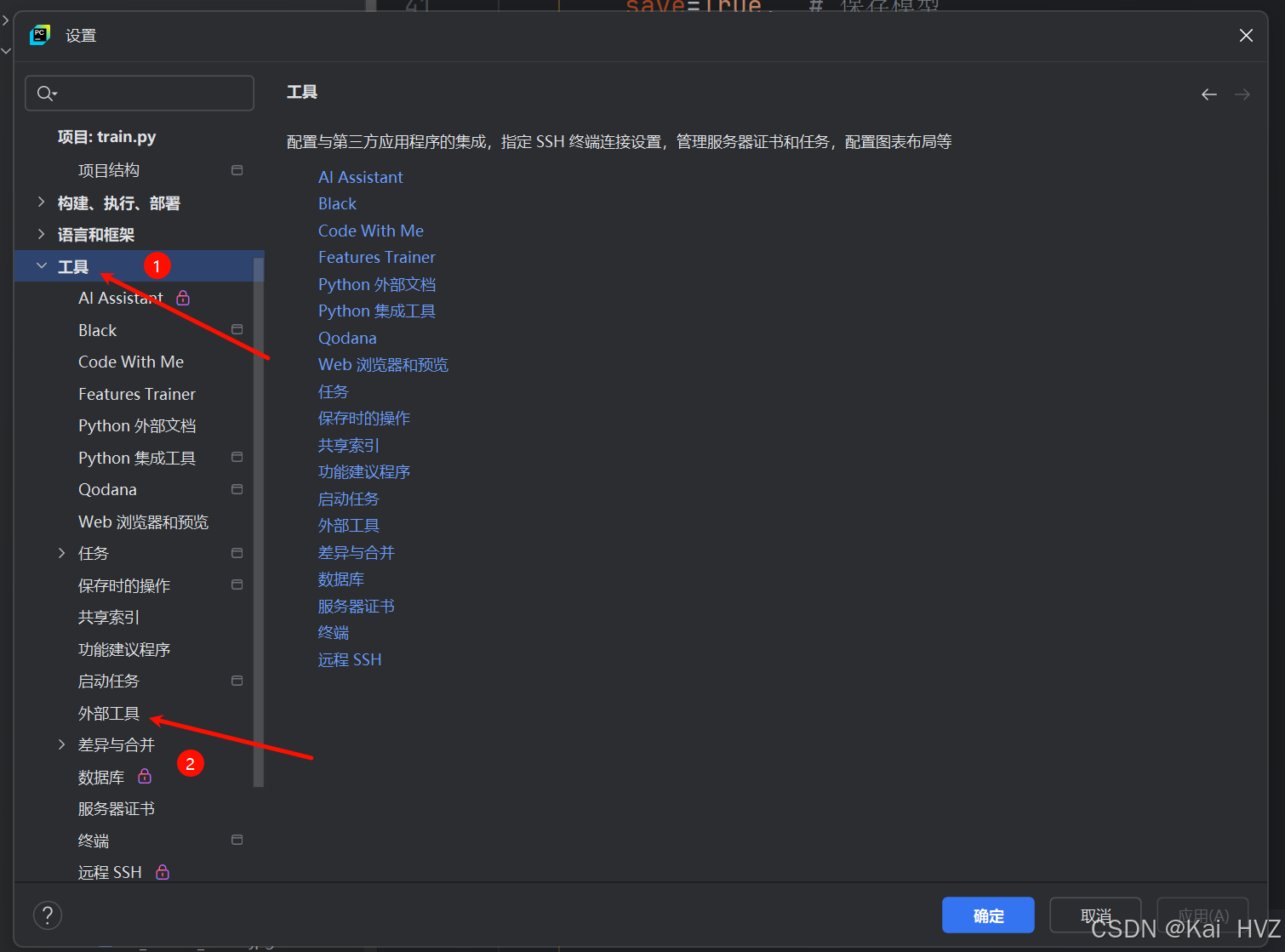Open the Python 外部文档 link
The height and width of the screenshot is (952, 1285).
(x=377, y=284)
